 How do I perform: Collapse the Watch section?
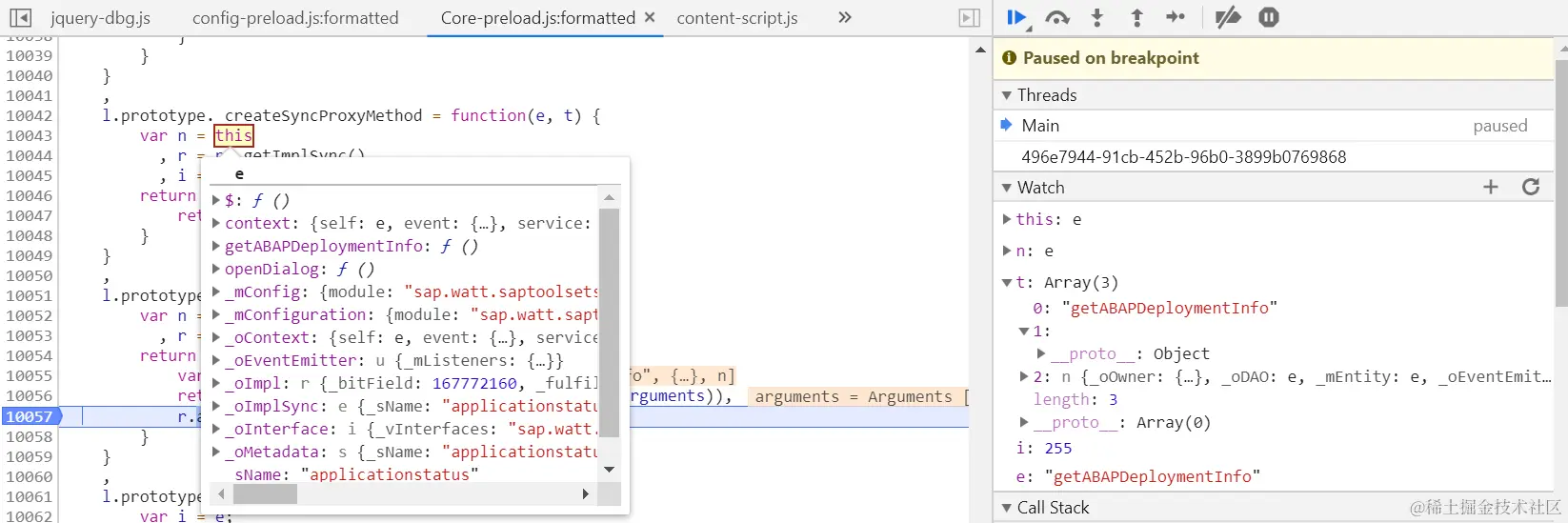click(1007, 188)
